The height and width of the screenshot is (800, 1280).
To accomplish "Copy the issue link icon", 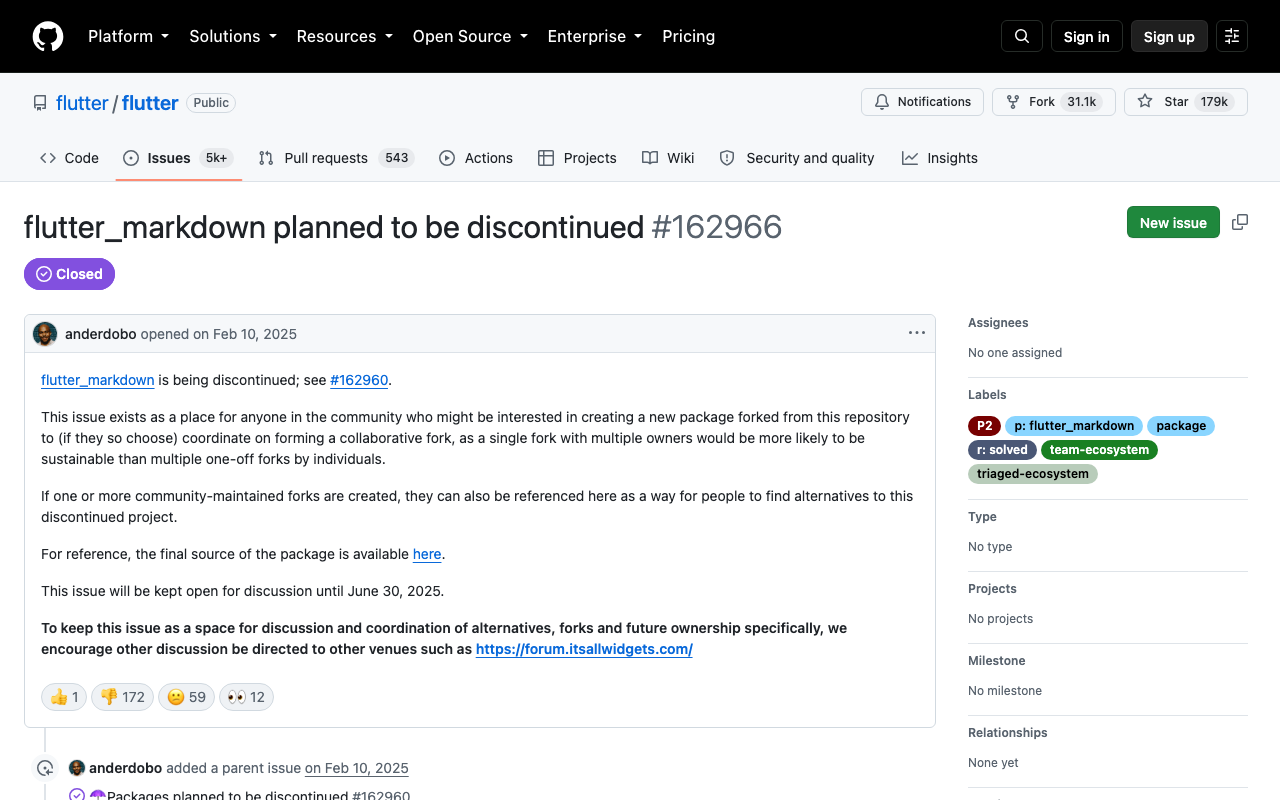I will click(x=1240, y=222).
